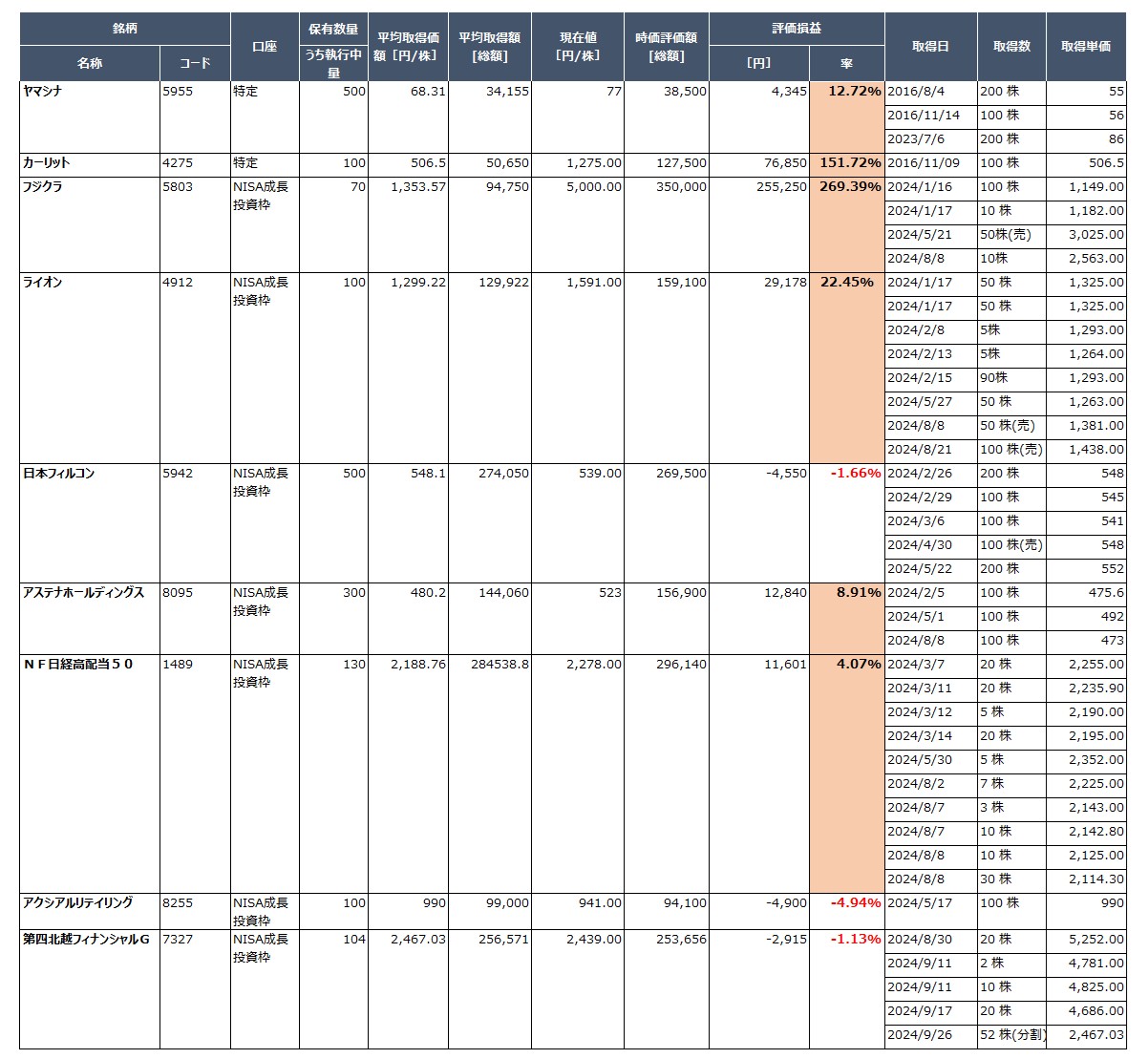Select the 取得単価 column header
Screen dimensions: 1148x1059
tap(1086, 47)
